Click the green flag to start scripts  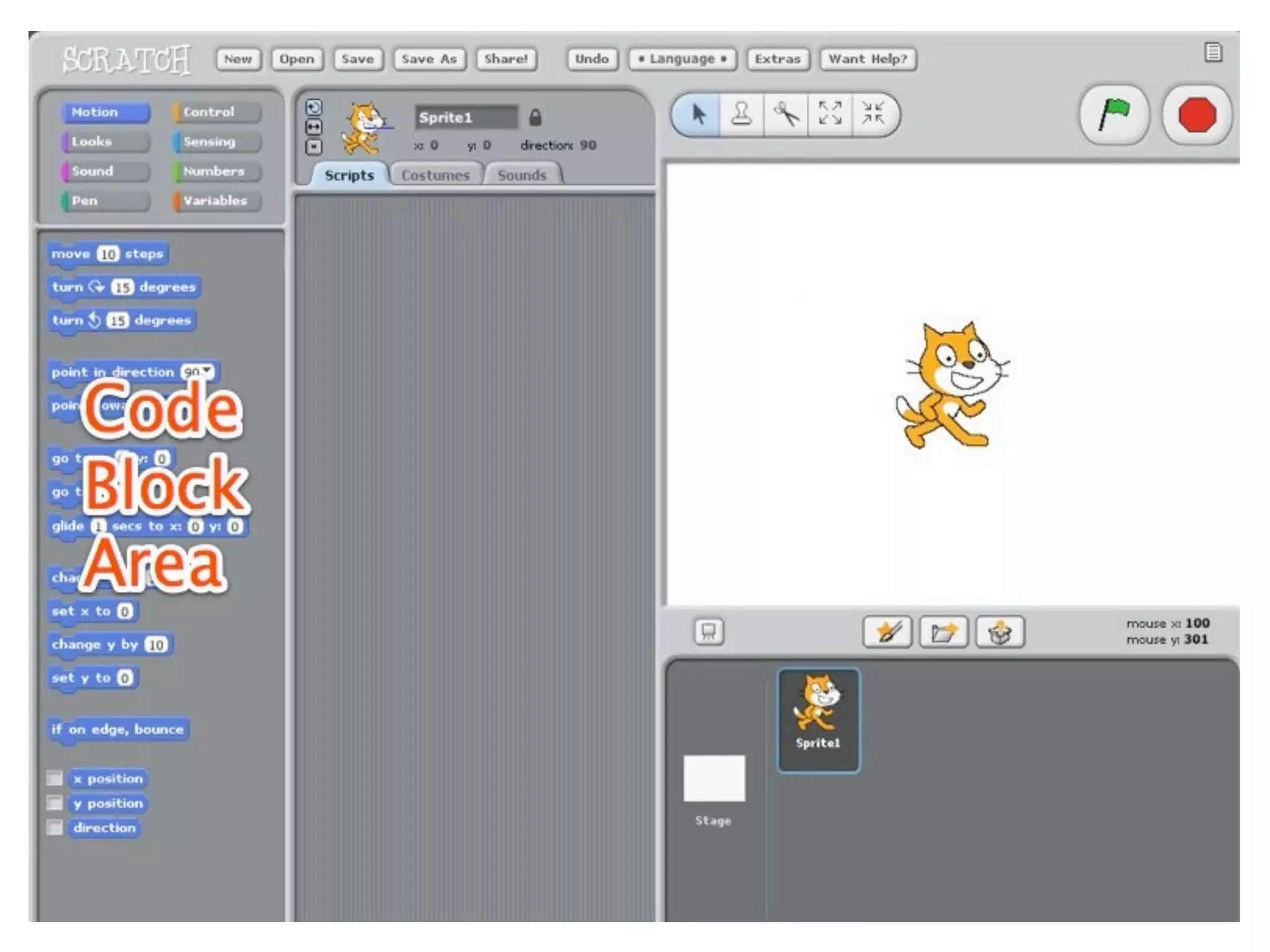[1114, 115]
